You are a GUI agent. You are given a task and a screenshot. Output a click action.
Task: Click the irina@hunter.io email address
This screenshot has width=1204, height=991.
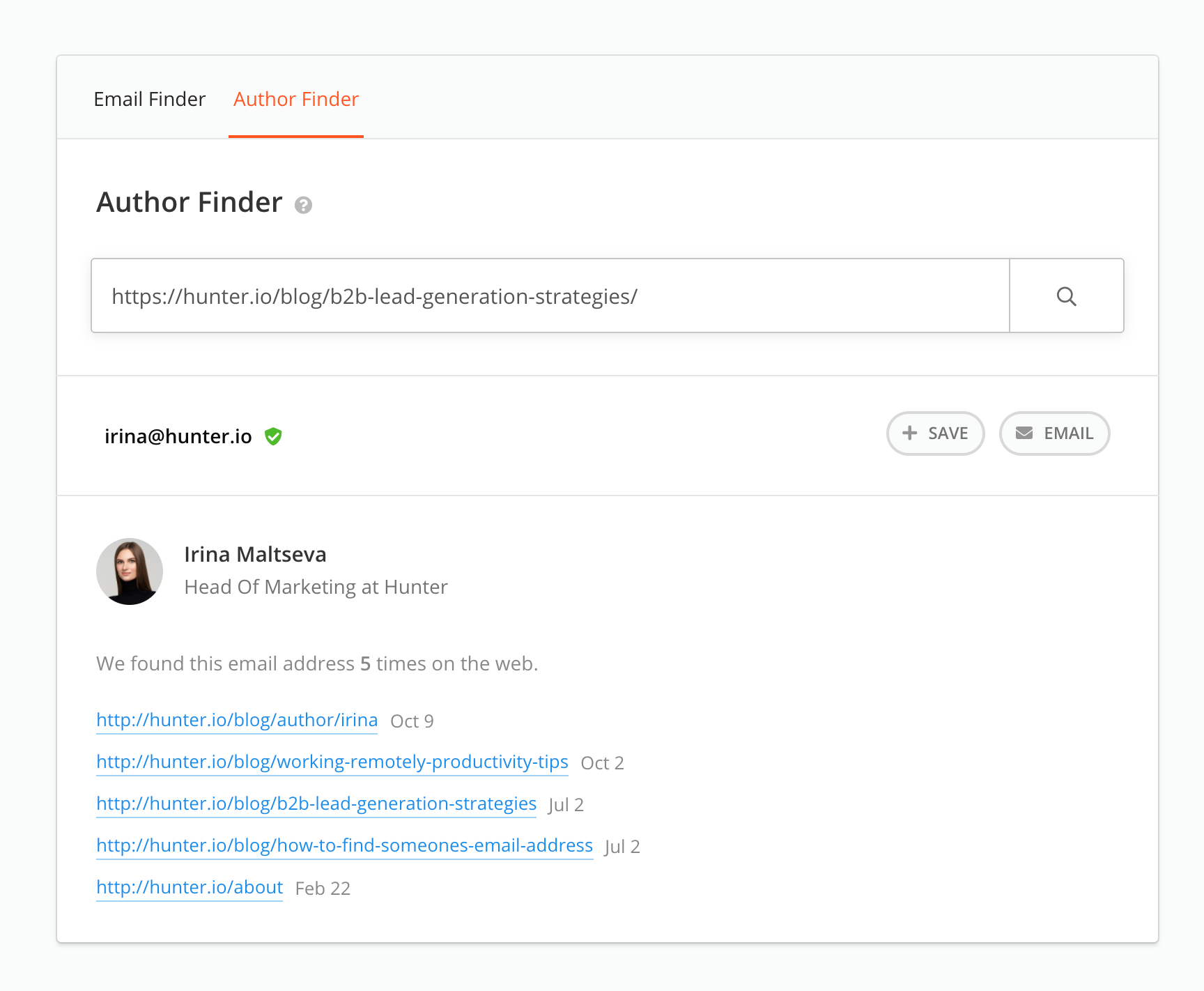178,436
